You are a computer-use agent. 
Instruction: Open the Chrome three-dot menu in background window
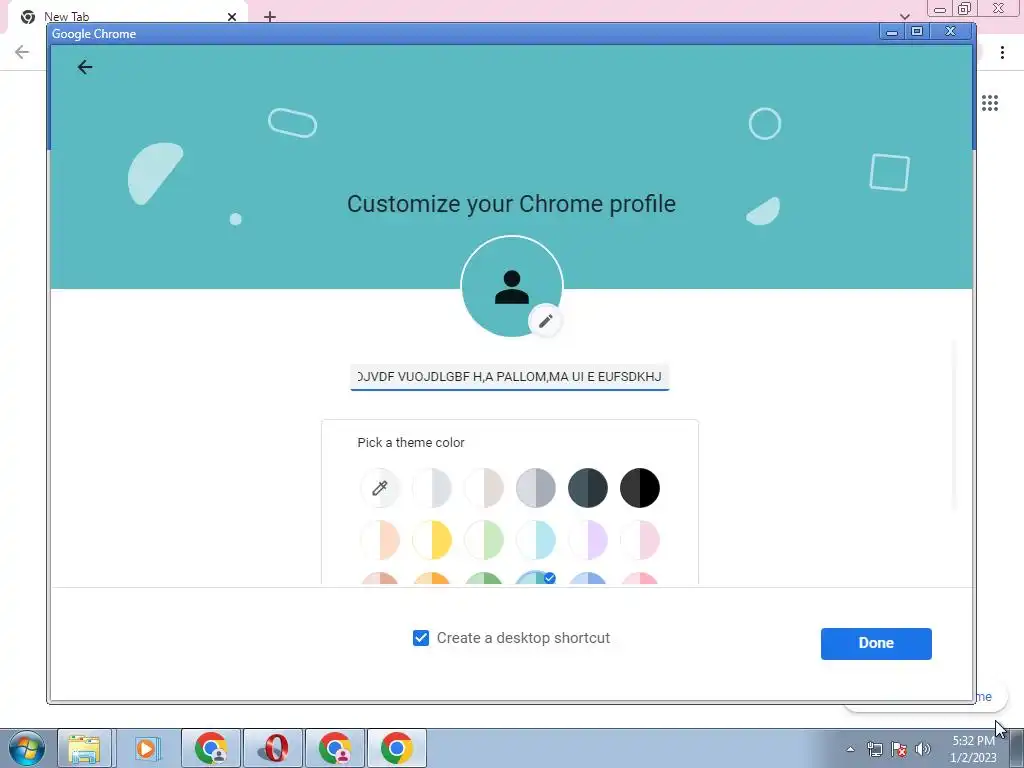coord(1002,52)
